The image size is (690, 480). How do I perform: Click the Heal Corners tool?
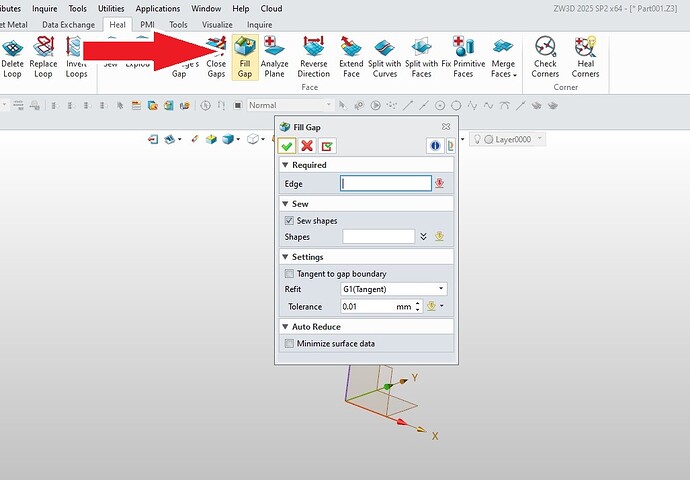pyautogui.click(x=585, y=56)
